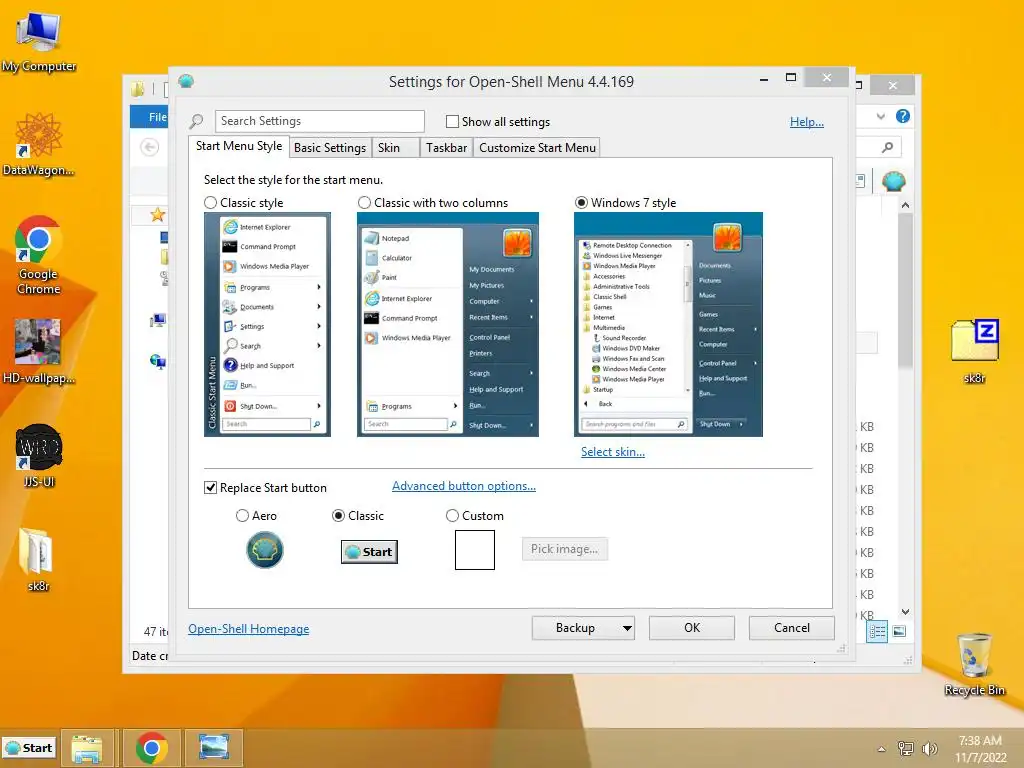Click the Search Settings field

coord(319,121)
